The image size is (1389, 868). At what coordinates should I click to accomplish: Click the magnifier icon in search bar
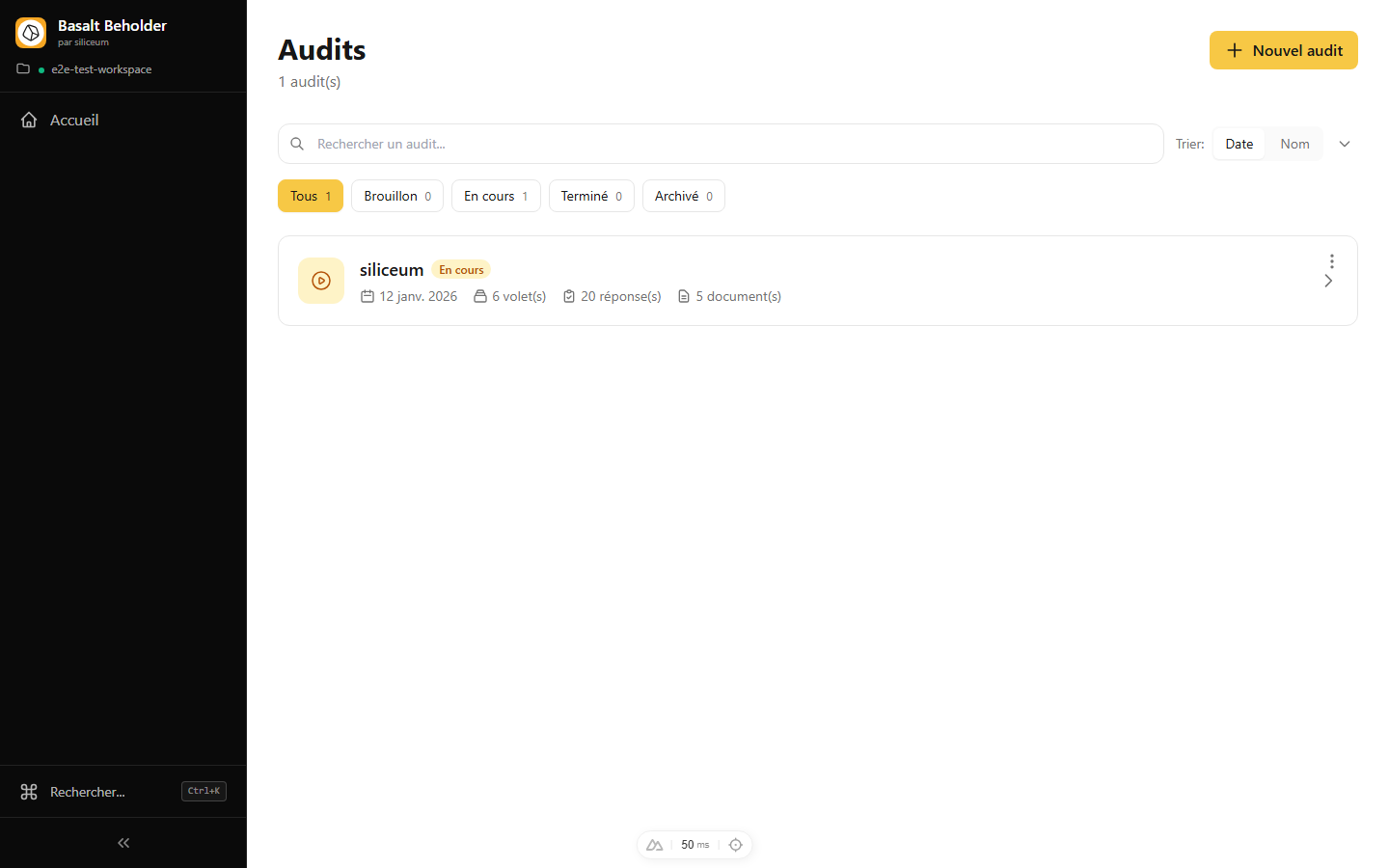click(x=297, y=144)
